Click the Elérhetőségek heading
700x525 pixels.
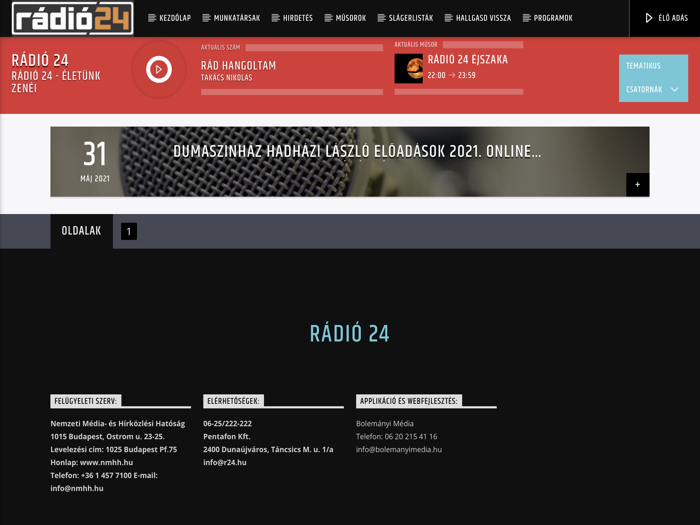pyautogui.click(x=233, y=401)
